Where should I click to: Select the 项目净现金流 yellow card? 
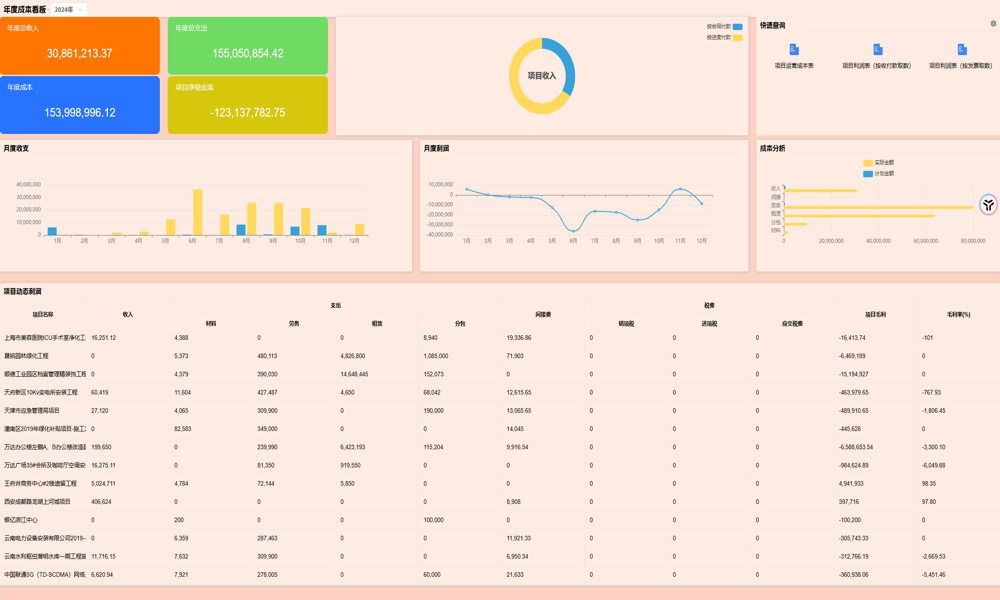click(248, 105)
